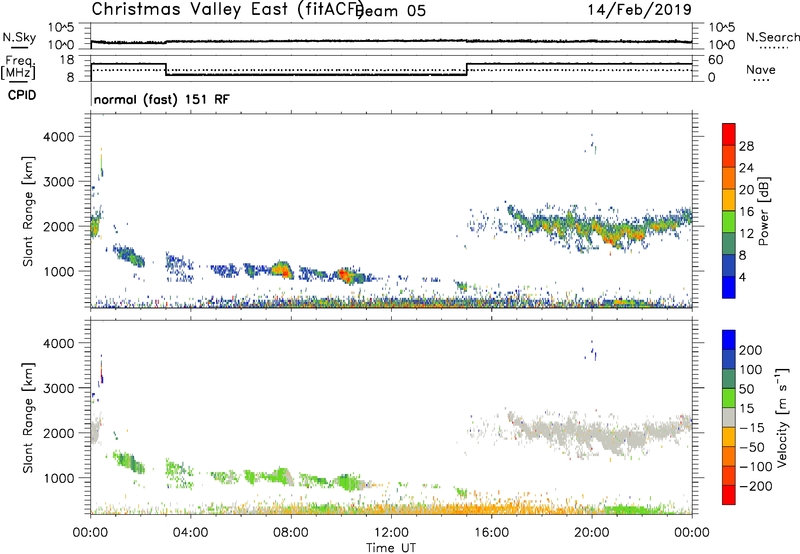
Task: Pick the gray segment of velocity colorbar
Action: point(729,417)
